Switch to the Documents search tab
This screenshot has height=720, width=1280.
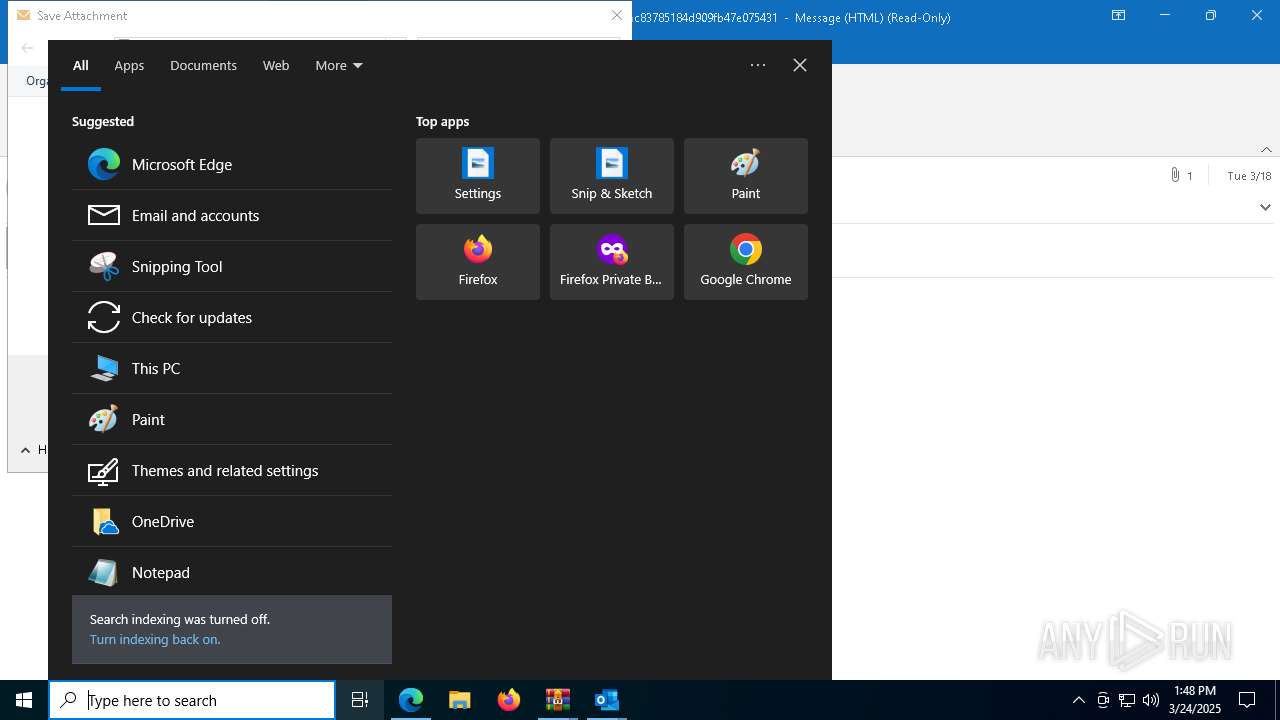click(203, 65)
